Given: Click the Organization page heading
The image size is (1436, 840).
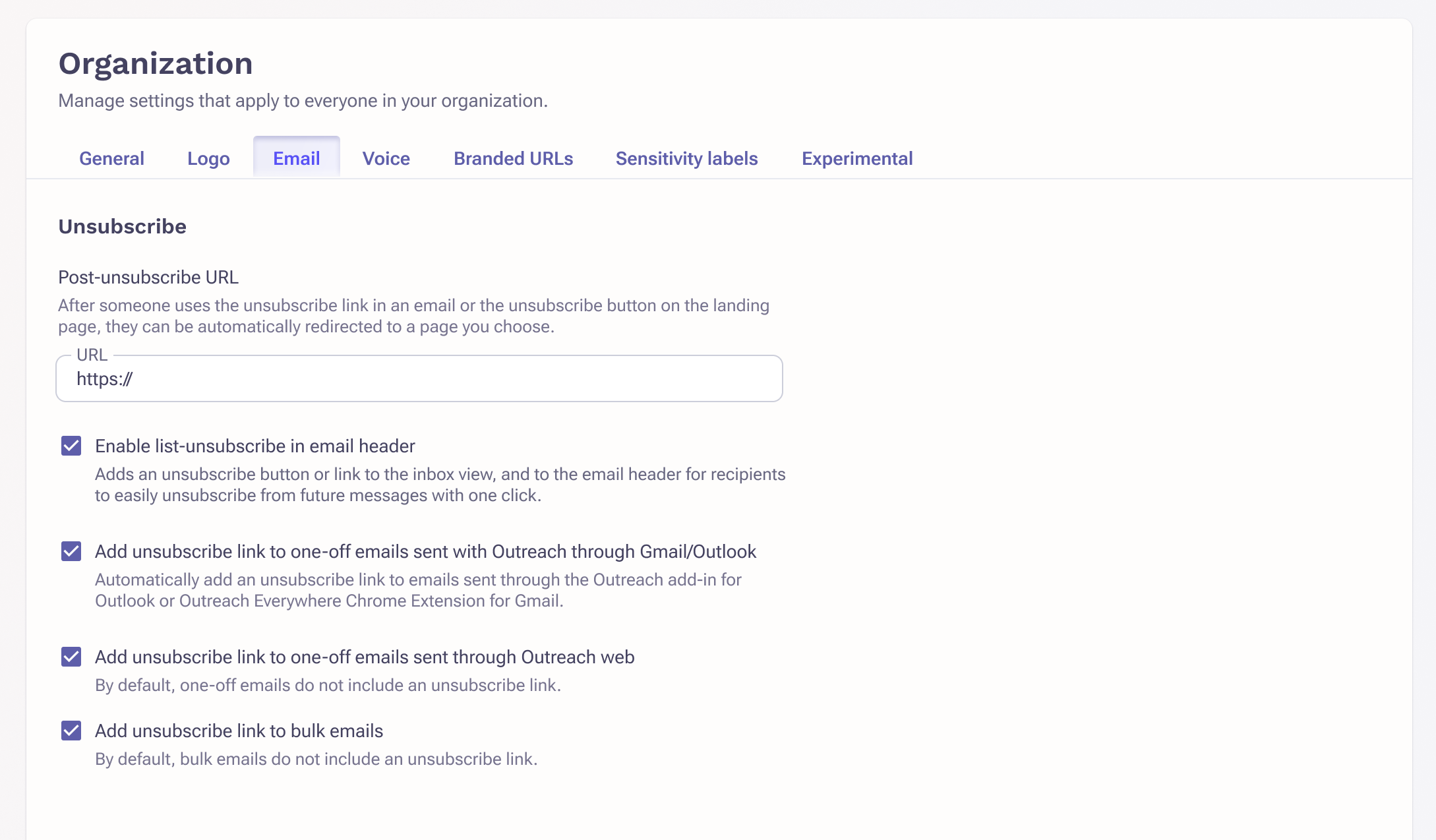Looking at the screenshot, I should point(156,64).
